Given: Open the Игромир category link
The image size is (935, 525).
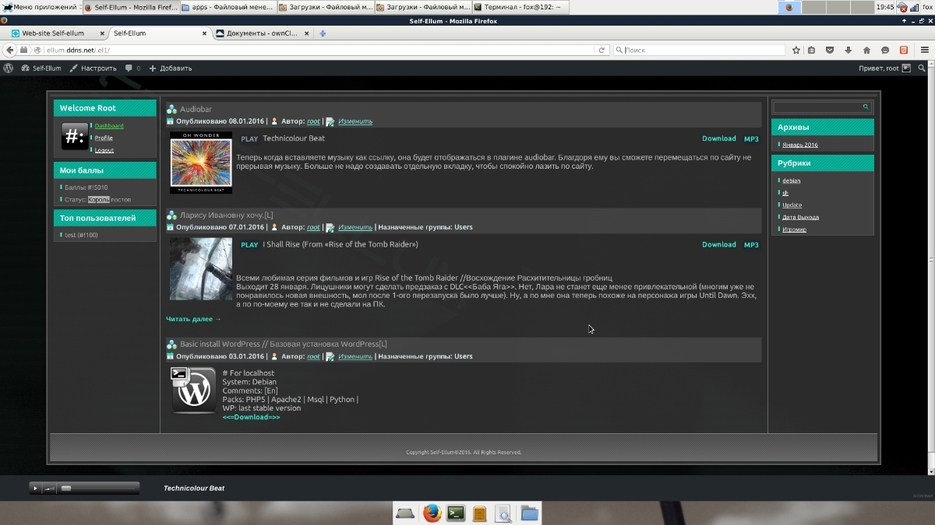Looking at the screenshot, I should (x=794, y=230).
